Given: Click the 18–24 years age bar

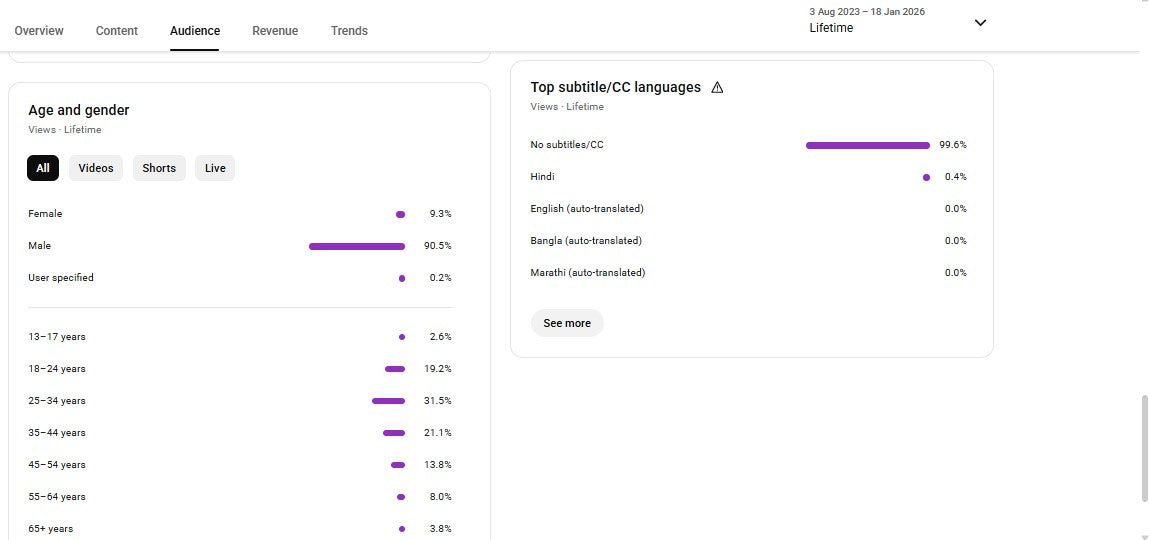Looking at the screenshot, I should point(394,369).
